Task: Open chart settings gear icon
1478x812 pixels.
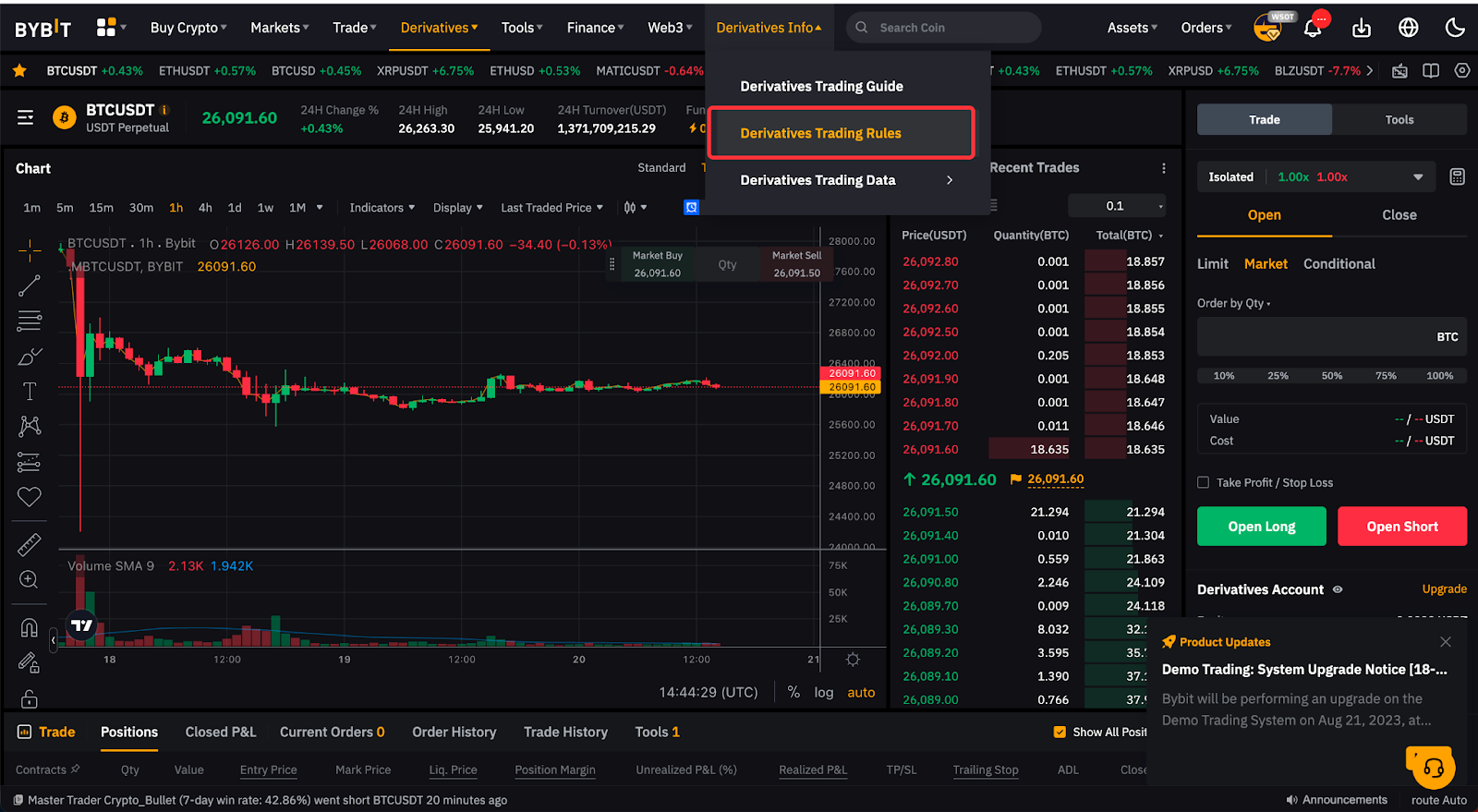Action: coord(853,660)
